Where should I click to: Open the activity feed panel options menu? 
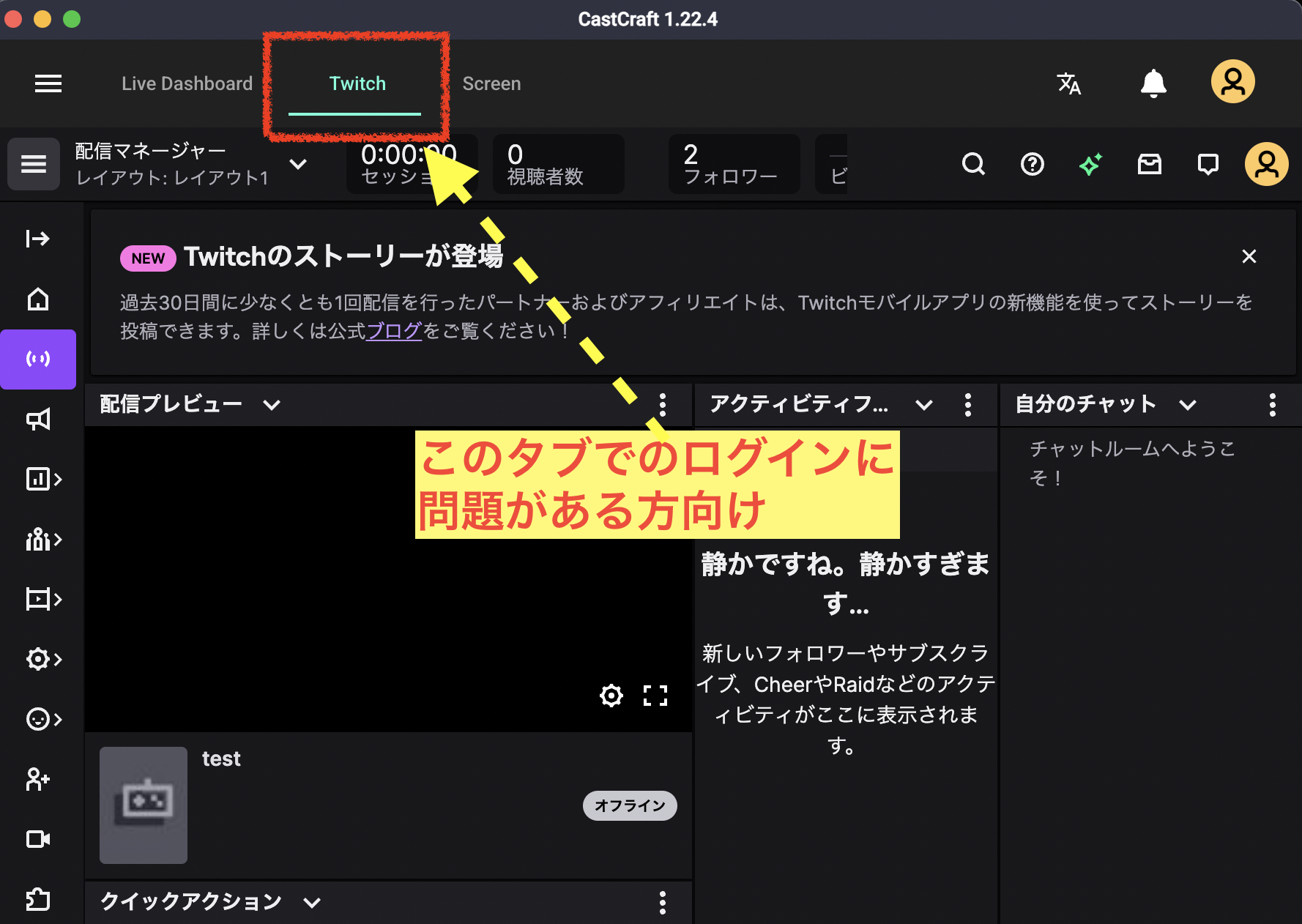[968, 405]
